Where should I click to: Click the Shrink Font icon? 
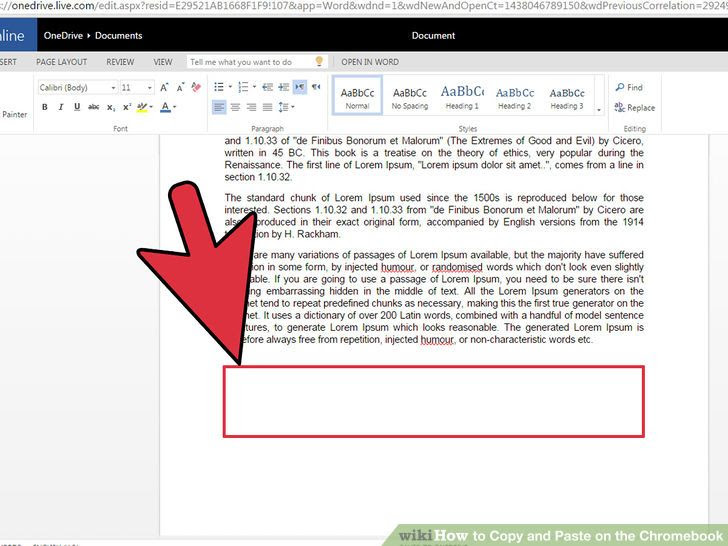(x=180, y=87)
